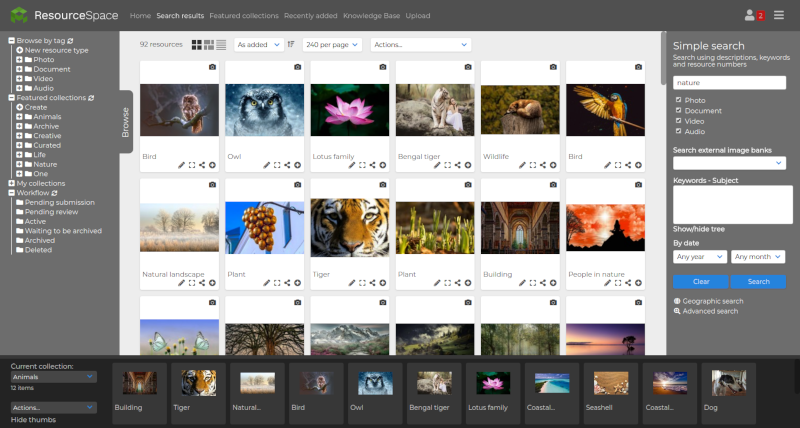Open the Knowledge Base menu item
The image size is (800, 428).
(x=371, y=16)
